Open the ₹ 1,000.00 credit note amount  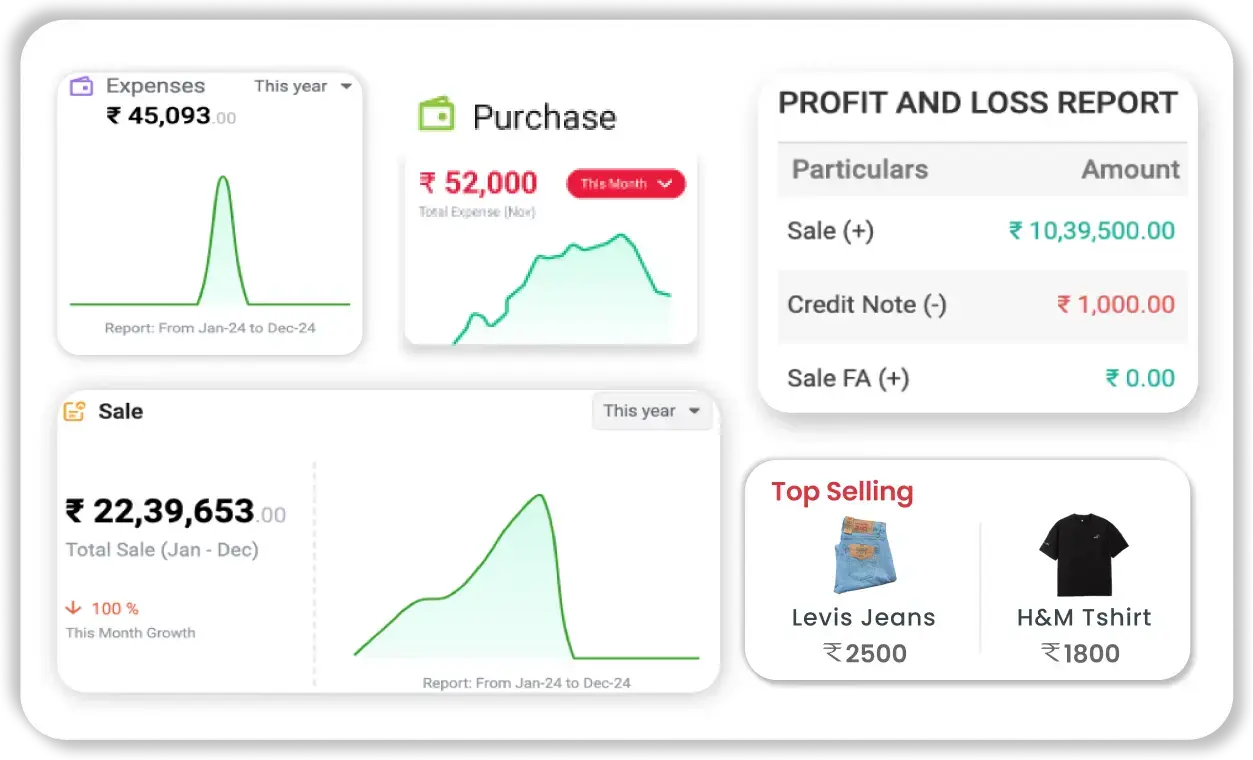pos(1115,305)
